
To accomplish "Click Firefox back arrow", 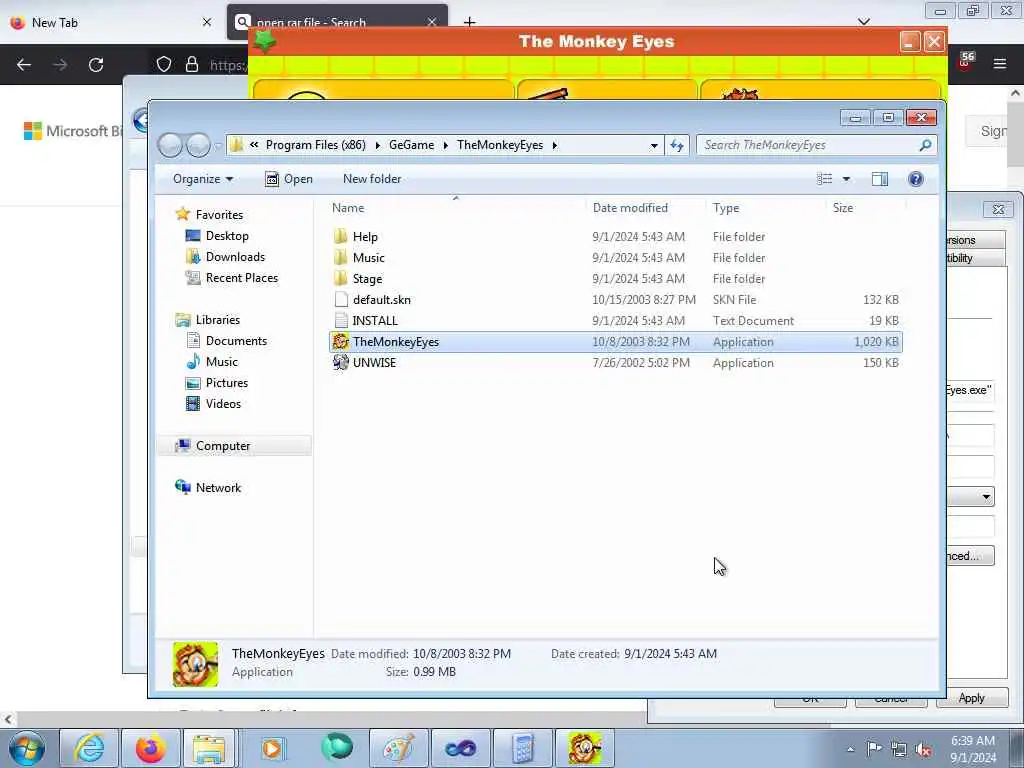I will click(x=24, y=65).
